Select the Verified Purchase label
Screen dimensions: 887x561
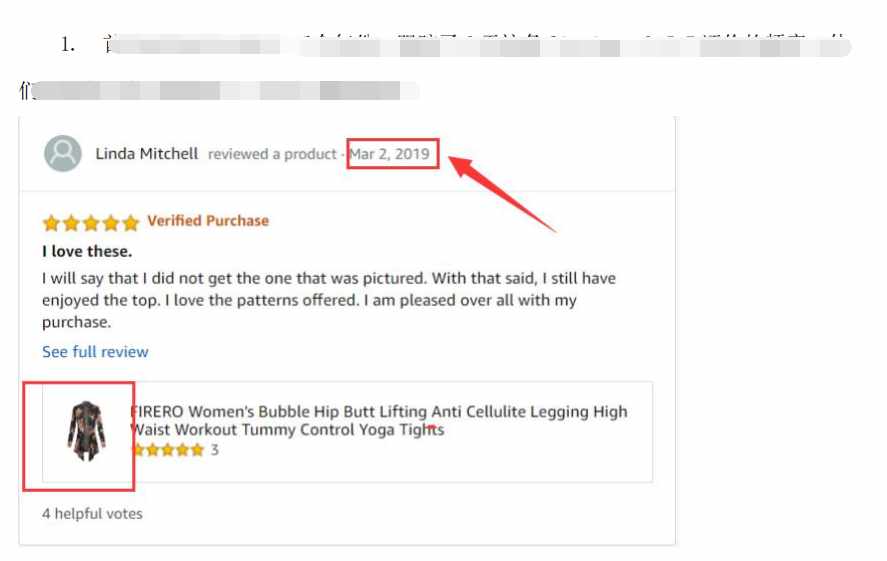coord(208,221)
